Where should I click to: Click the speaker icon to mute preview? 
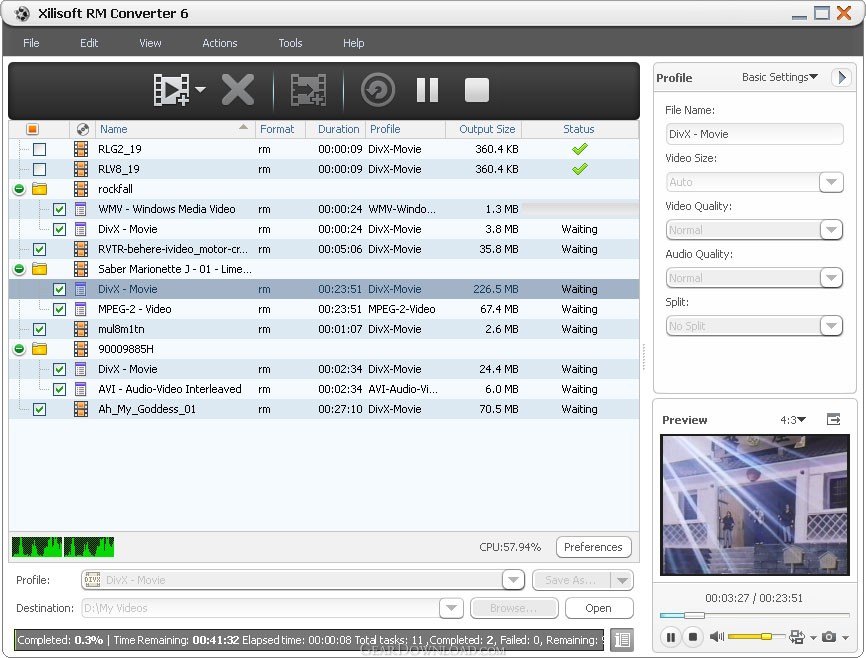717,637
